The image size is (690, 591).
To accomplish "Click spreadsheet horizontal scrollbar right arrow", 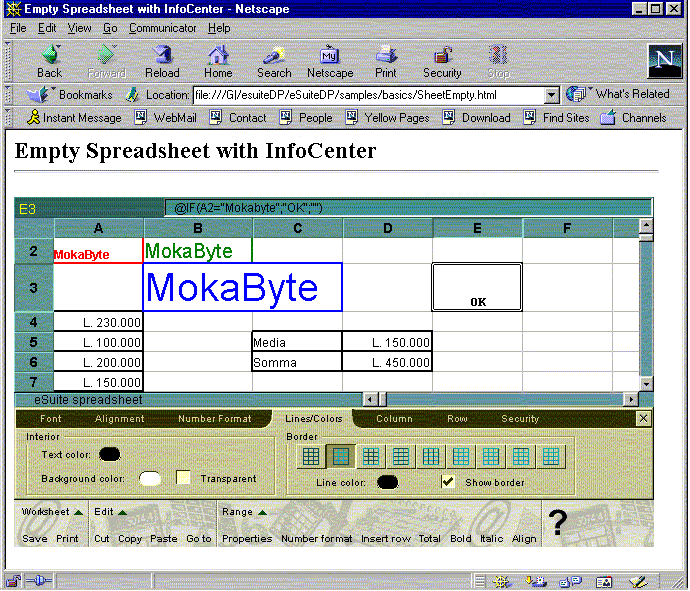I will pos(631,399).
